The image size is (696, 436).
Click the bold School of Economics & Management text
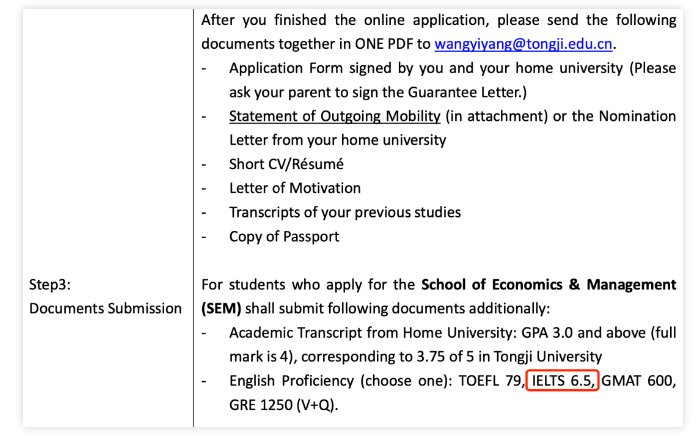pyautogui.click(x=549, y=284)
